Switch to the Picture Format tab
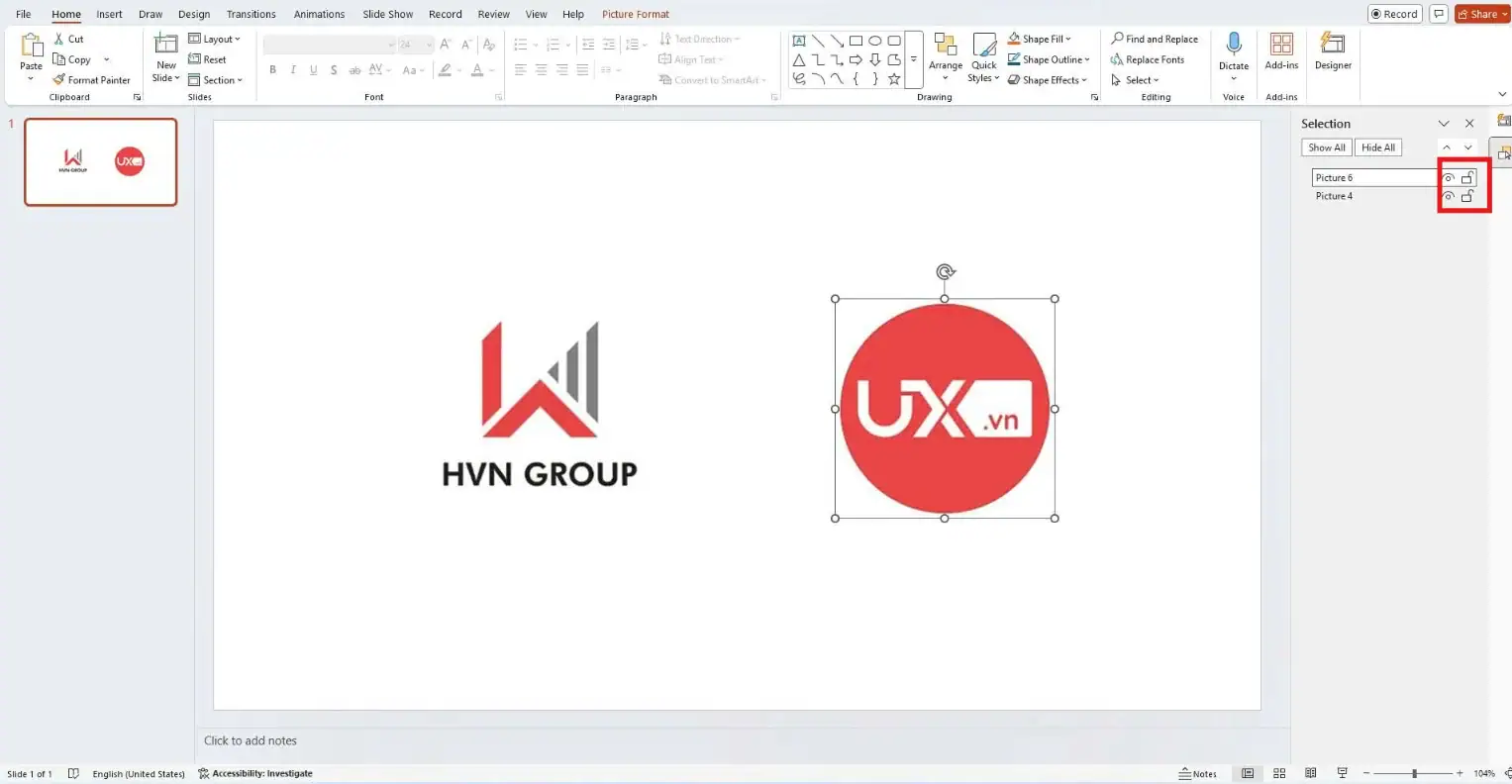Viewport: 1512px width, 784px height. tap(635, 13)
